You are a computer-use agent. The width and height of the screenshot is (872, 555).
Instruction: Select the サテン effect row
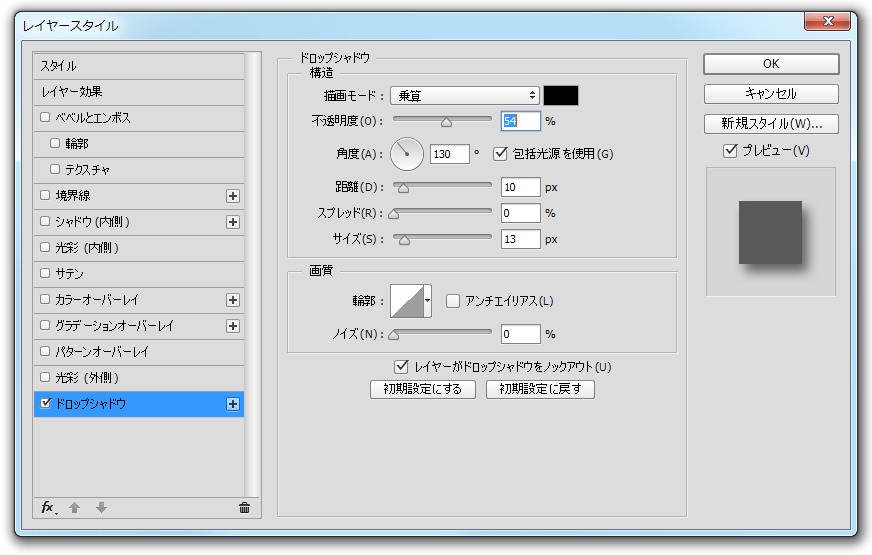[139, 274]
